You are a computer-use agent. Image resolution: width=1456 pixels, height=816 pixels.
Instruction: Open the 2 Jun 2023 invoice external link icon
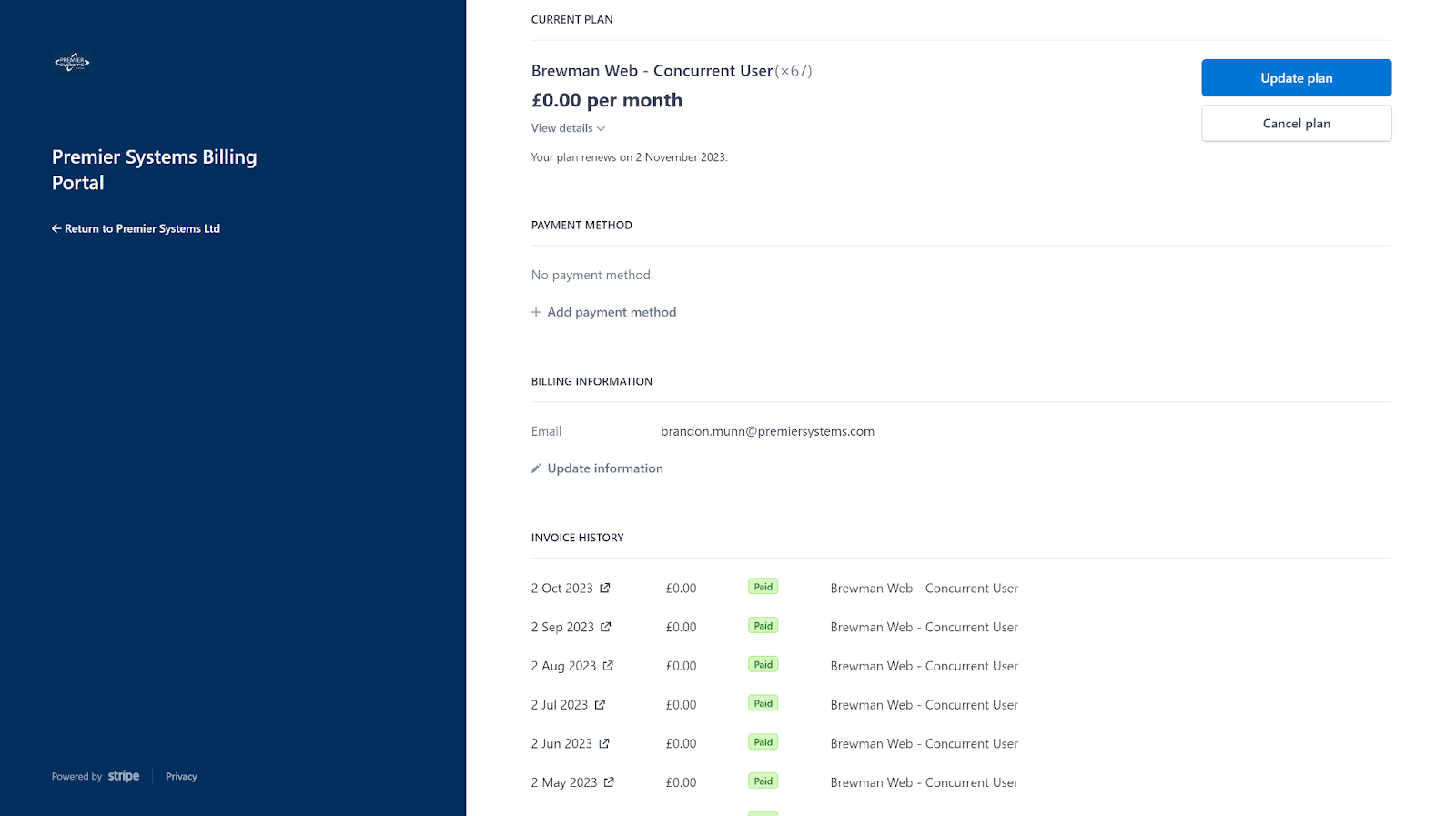click(604, 743)
